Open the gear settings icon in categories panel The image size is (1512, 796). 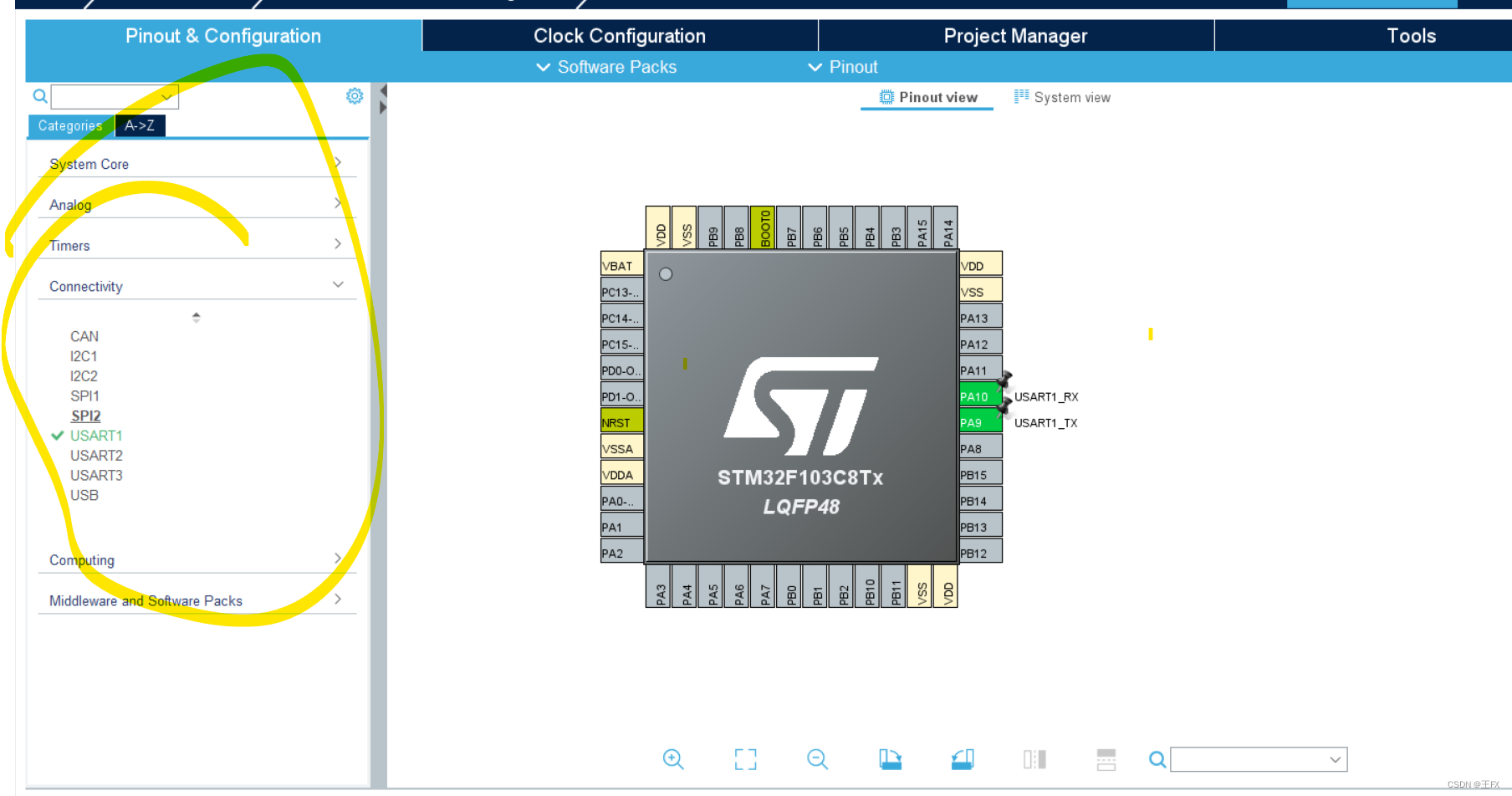pyautogui.click(x=355, y=96)
